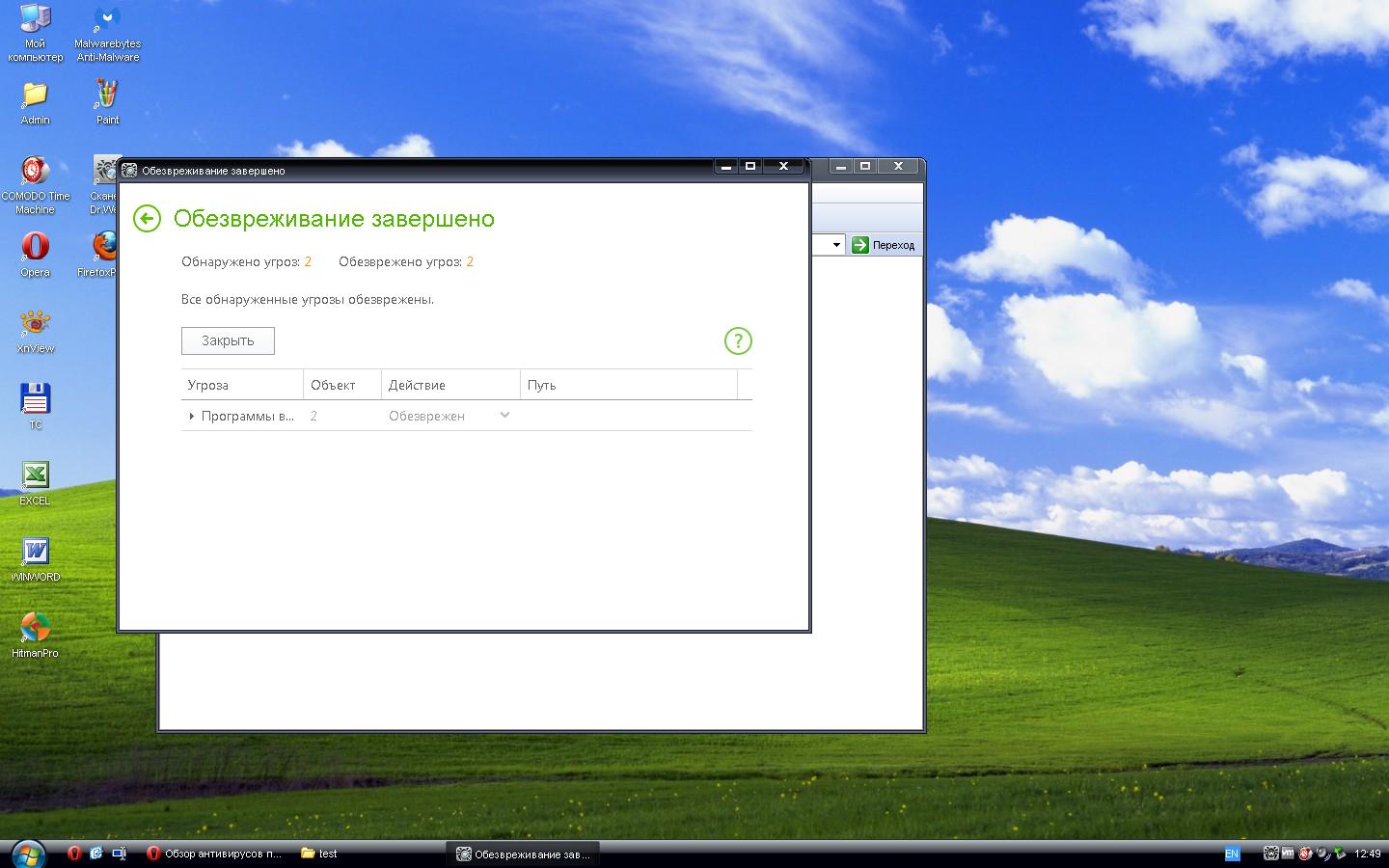The width and height of the screenshot is (1389, 868).
Task: Open the address bar dropdown arrow
Action: click(836, 245)
